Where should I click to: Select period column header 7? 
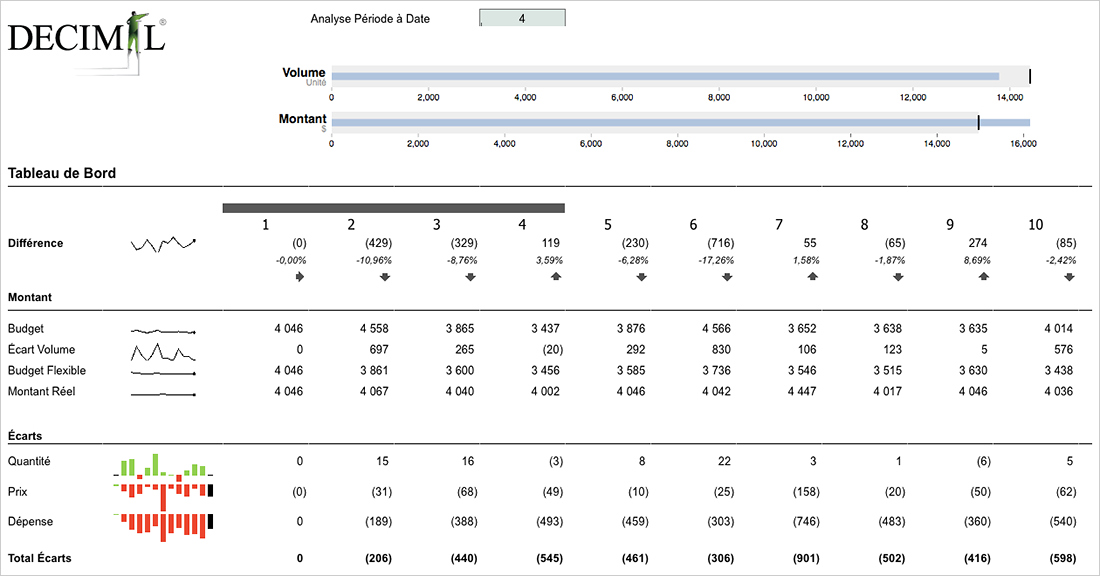pyautogui.click(x=779, y=225)
